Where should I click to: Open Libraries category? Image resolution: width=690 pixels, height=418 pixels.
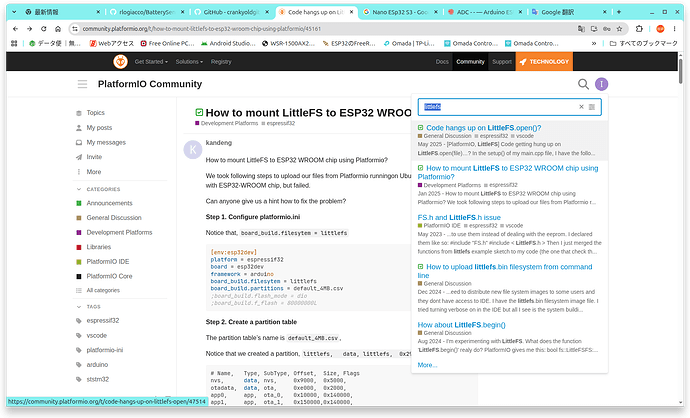pos(99,247)
